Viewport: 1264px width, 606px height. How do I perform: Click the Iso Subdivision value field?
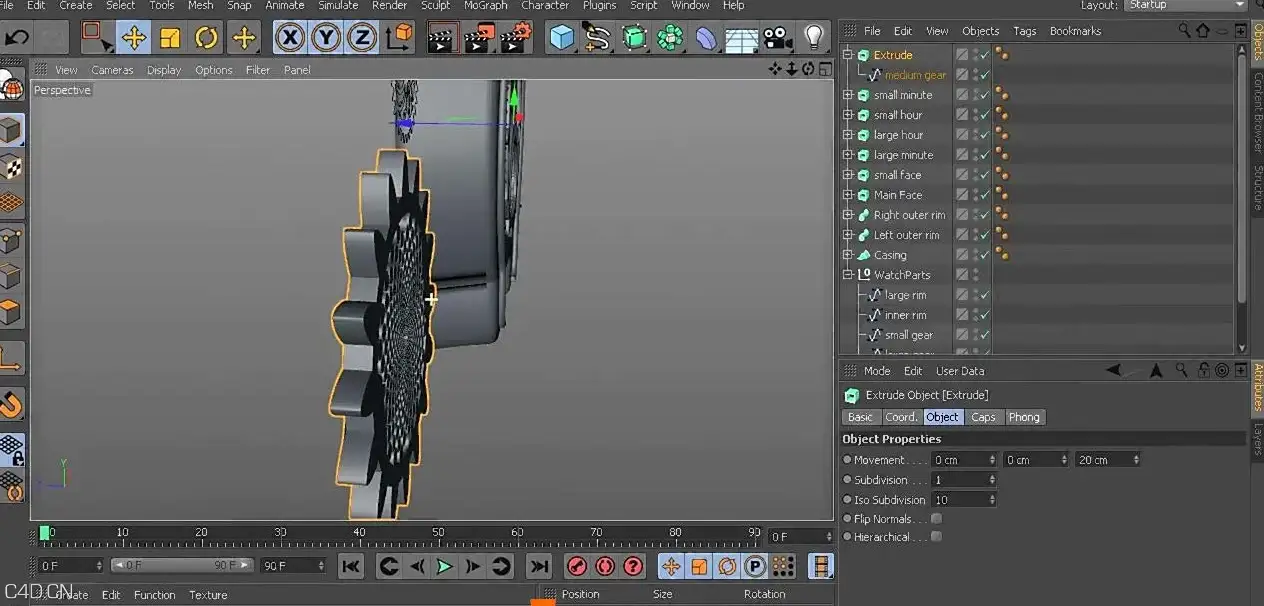[x=964, y=500]
